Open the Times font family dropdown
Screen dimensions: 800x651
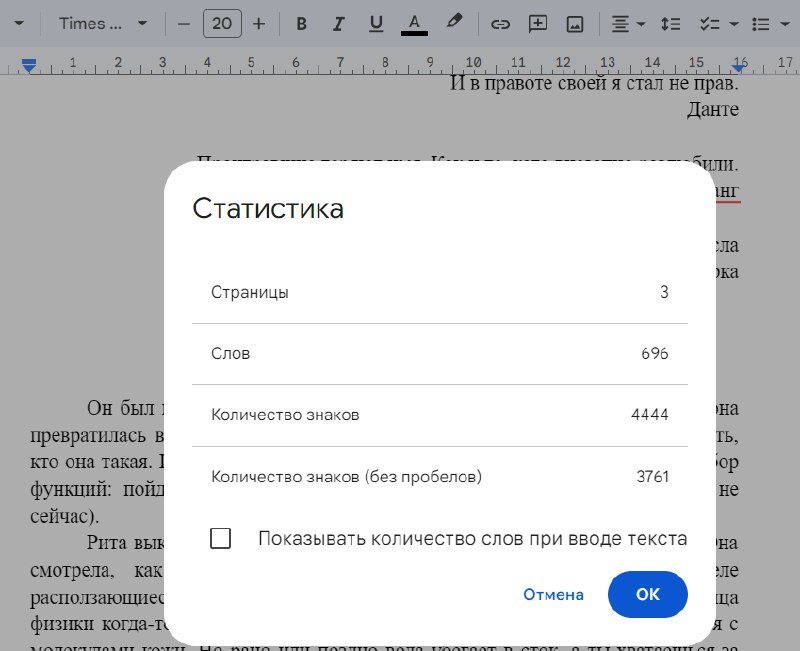coord(103,23)
